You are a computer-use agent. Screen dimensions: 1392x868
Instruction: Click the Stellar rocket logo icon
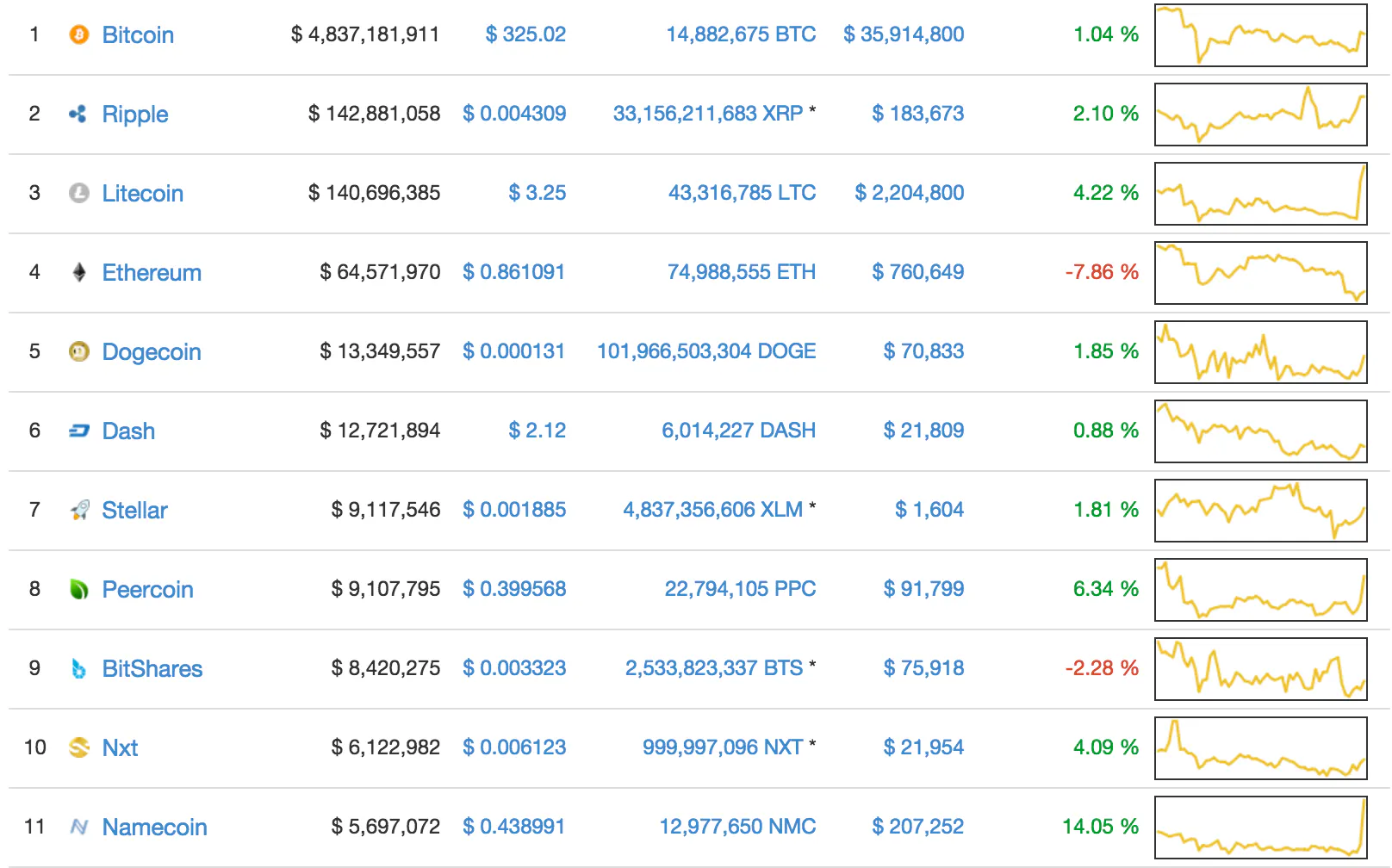click(78, 510)
